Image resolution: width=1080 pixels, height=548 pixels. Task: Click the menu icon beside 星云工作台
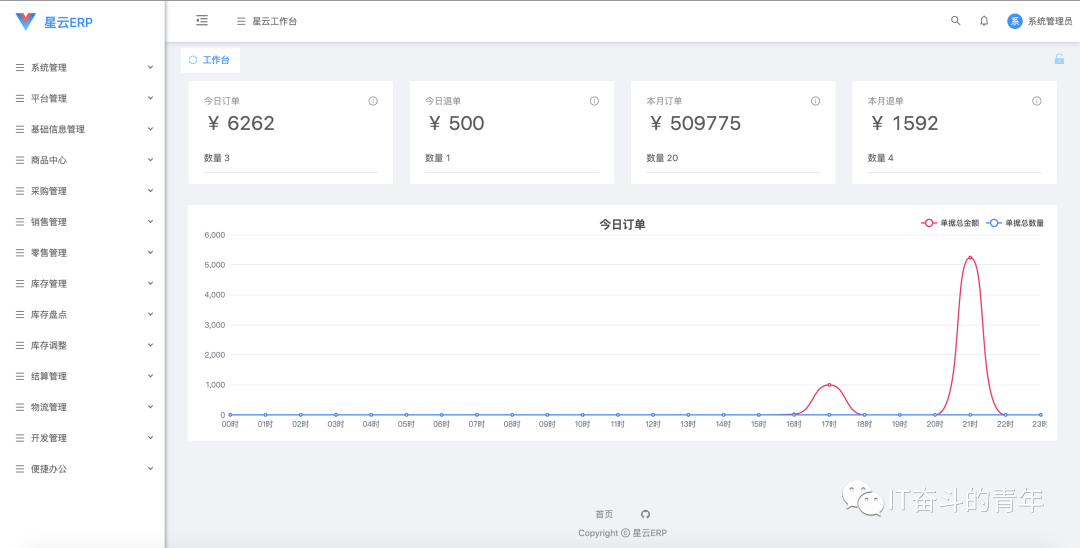[x=241, y=21]
